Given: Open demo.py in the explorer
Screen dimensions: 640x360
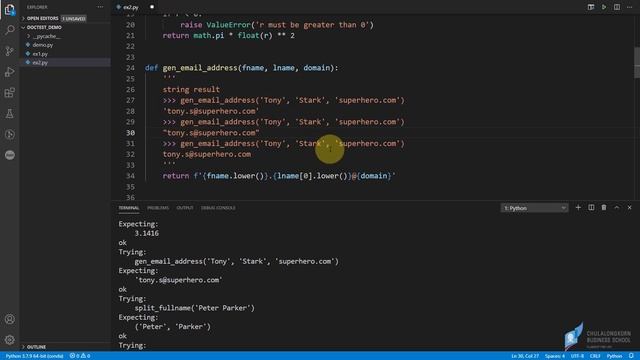Looking at the screenshot, I should pyautogui.click(x=42, y=45).
